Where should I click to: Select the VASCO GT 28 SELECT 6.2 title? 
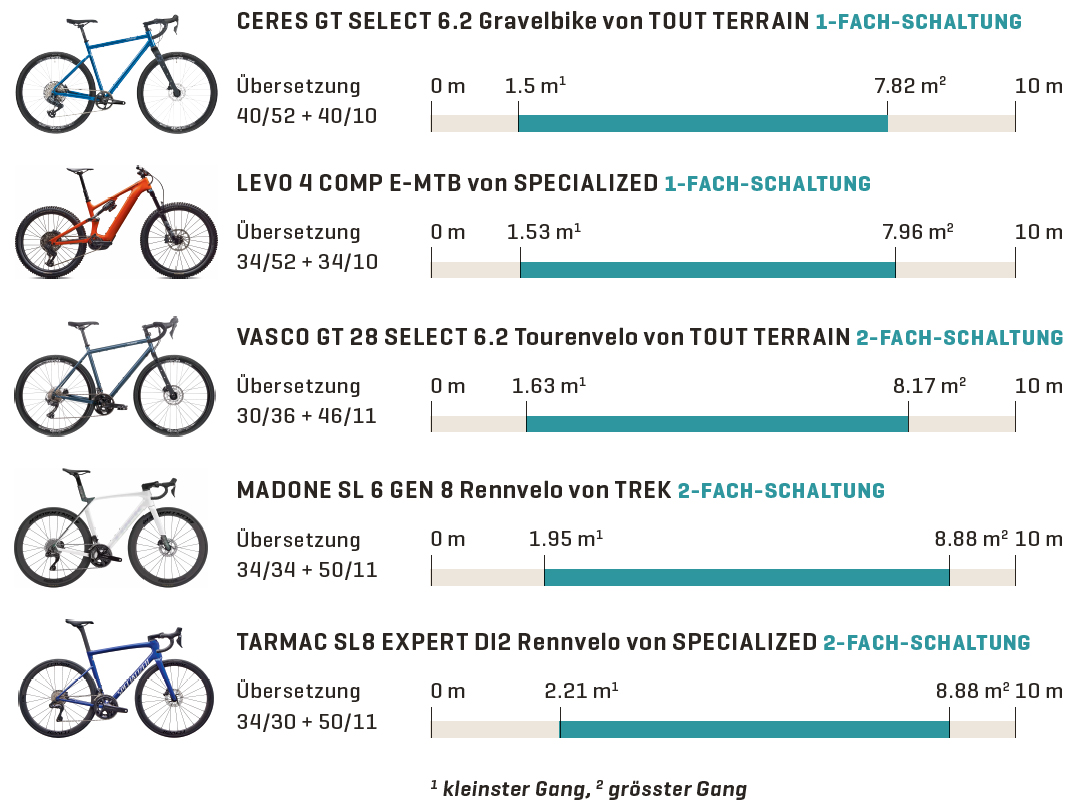coord(543,337)
